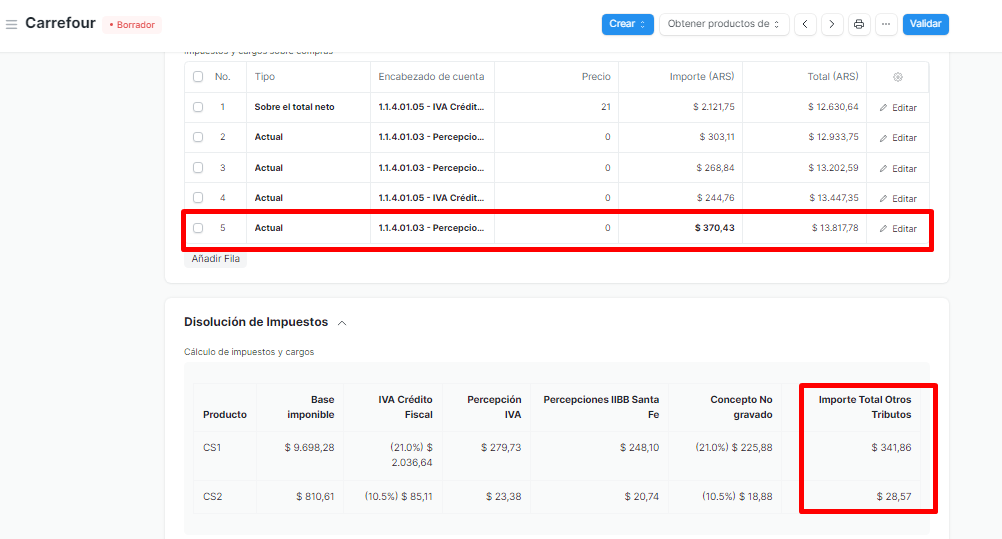The height and width of the screenshot is (539, 1002).
Task: Open the three-dots more options menu
Action: pyautogui.click(x=886, y=24)
